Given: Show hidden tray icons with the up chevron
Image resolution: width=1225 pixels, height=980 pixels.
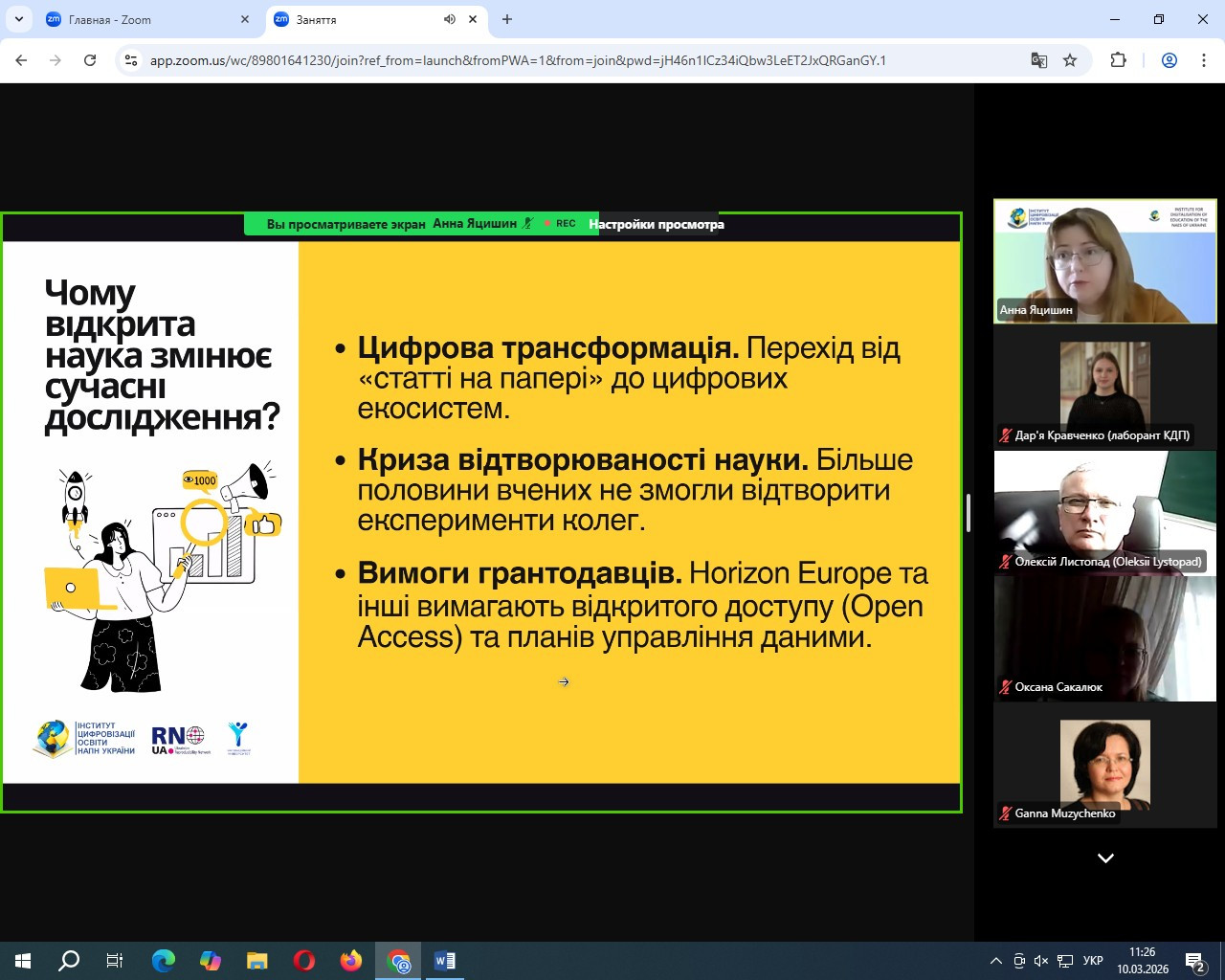Looking at the screenshot, I should pos(995,961).
